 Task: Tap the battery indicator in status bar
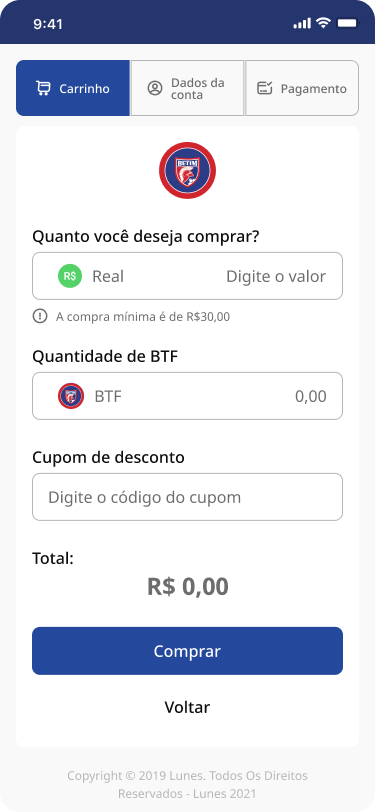coord(347,23)
